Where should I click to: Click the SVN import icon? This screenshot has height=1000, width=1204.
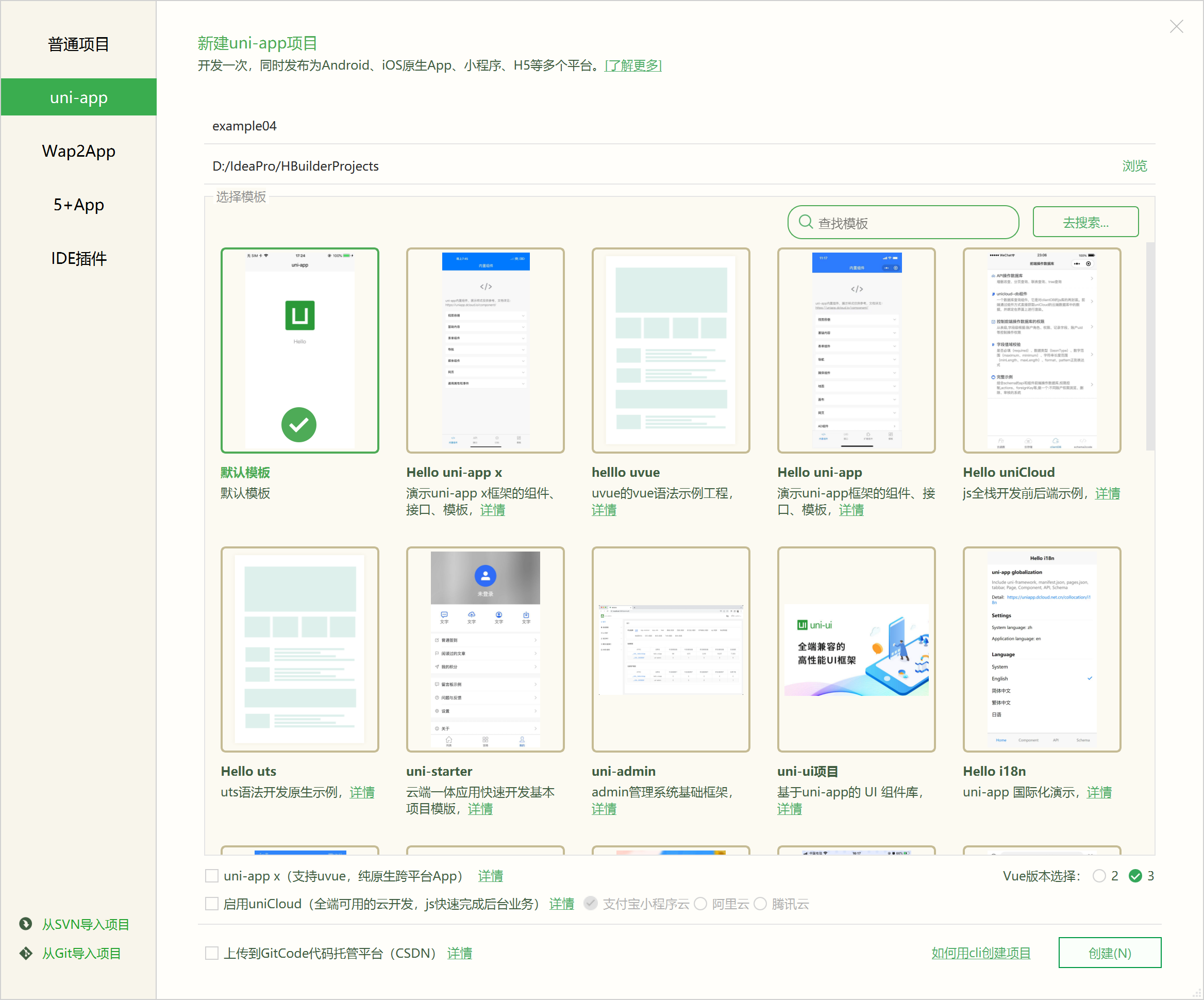tap(25, 924)
